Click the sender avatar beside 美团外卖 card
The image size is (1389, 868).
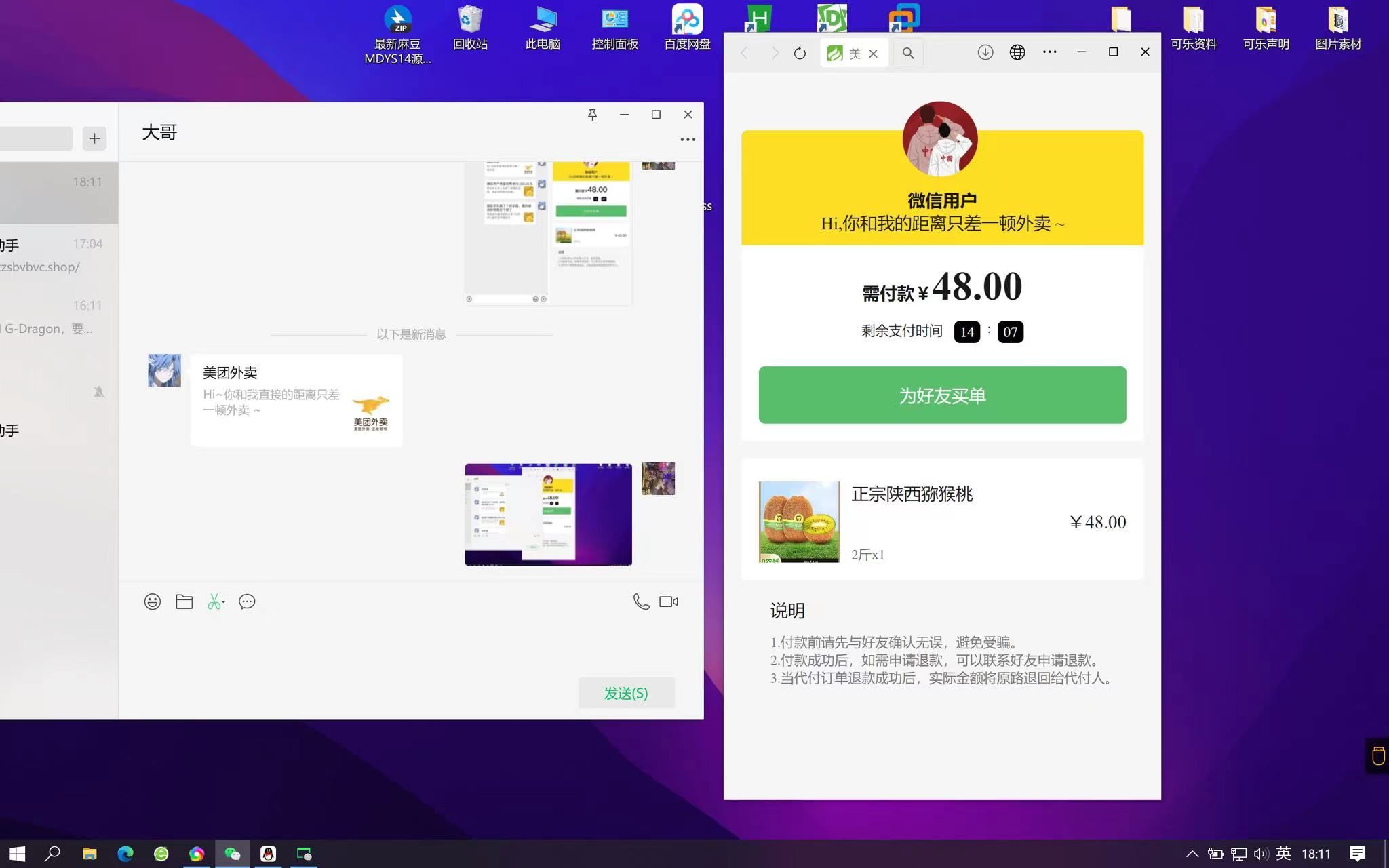pyautogui.click(x=165, y=370)
